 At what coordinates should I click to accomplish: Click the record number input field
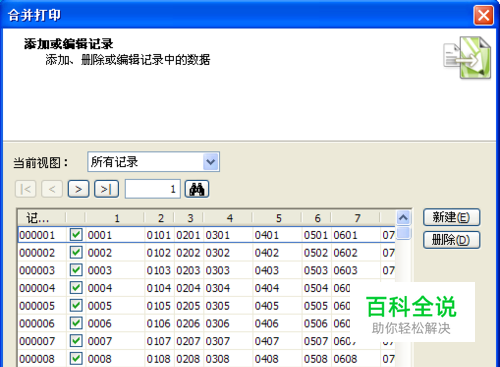153,189
